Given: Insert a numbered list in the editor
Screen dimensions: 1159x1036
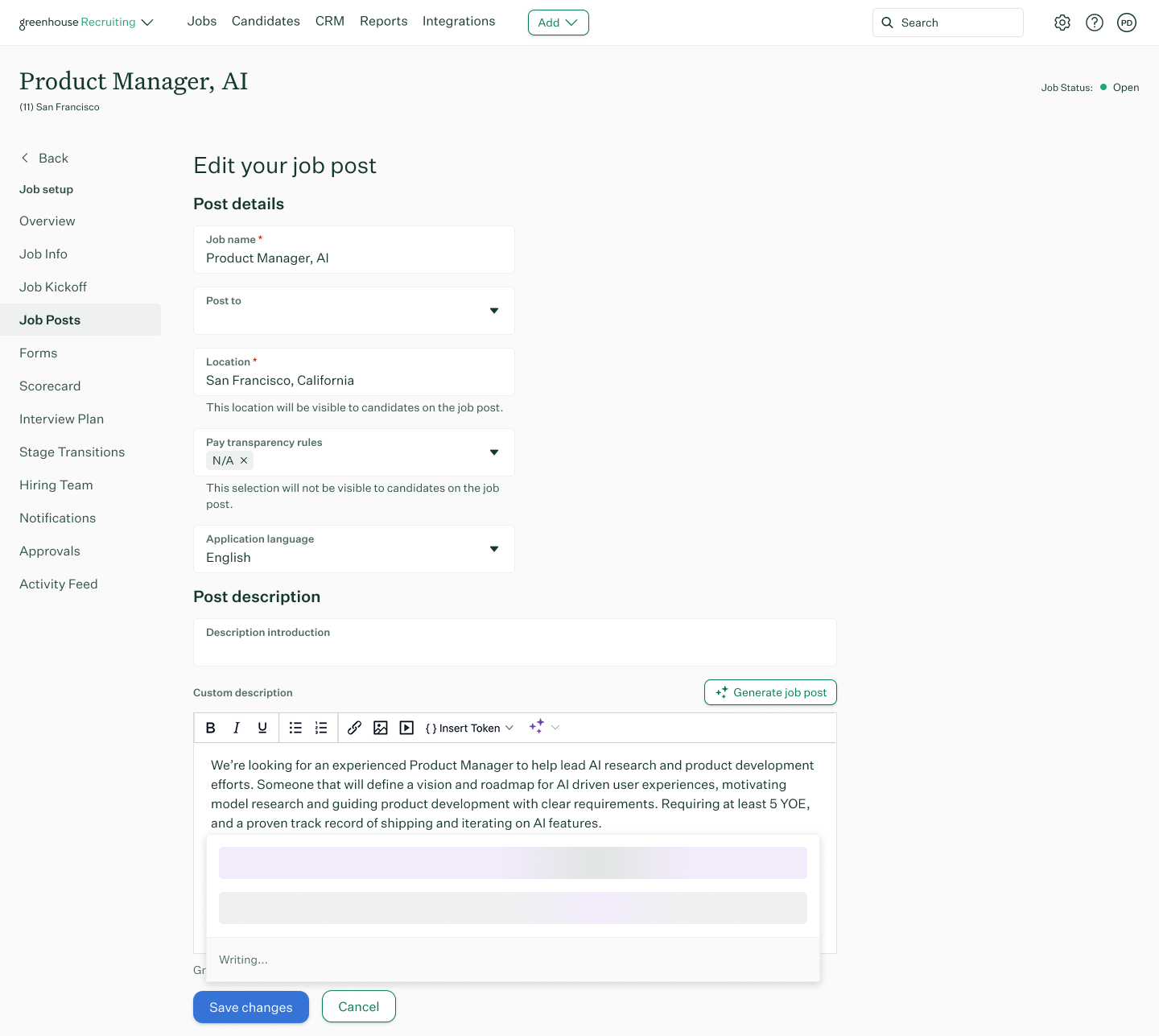Looking at the screenshot, I should (320, 727).
